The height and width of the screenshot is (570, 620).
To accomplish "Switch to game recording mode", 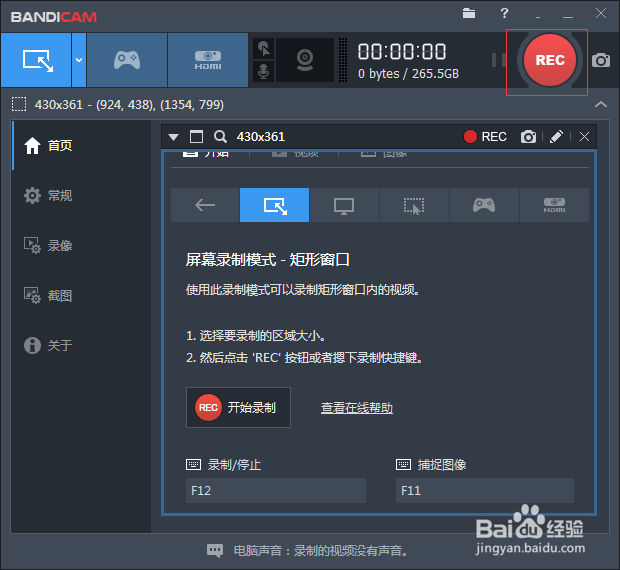I will pyautogui.click(x=127, y=60).
